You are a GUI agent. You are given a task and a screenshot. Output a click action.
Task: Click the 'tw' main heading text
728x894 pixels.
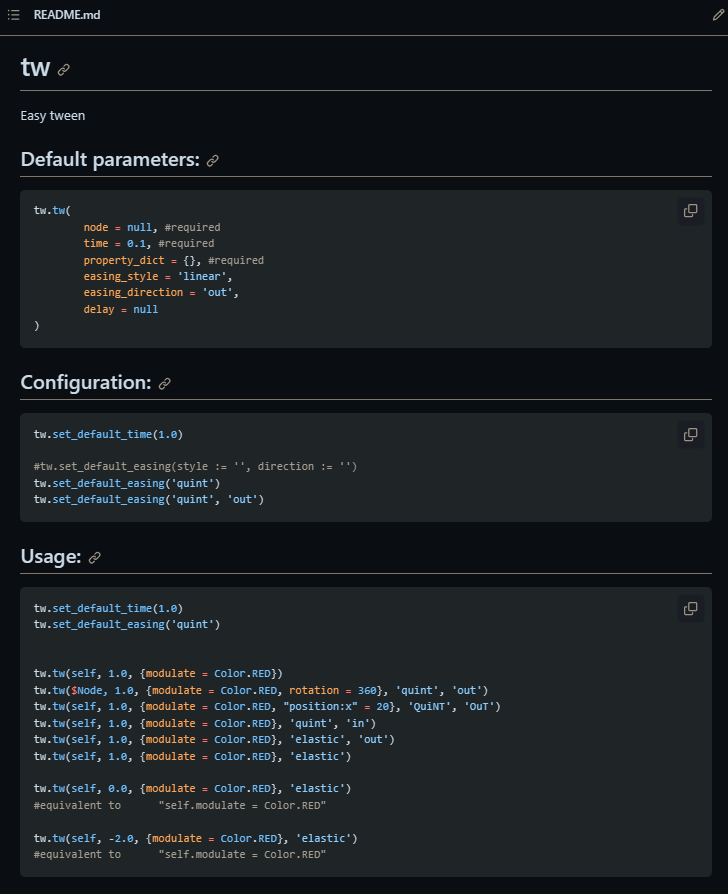pos(35,67)
